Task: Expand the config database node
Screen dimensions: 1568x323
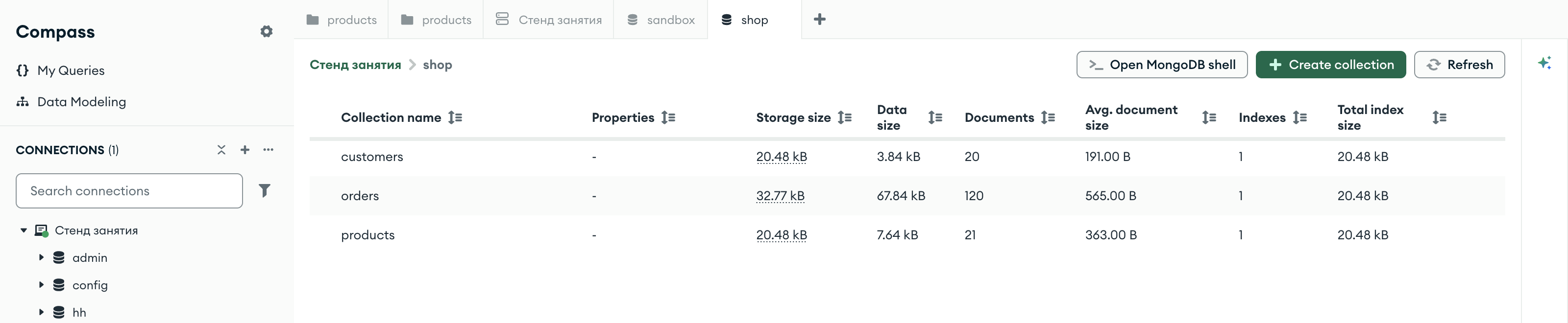Action: point(41,285)
